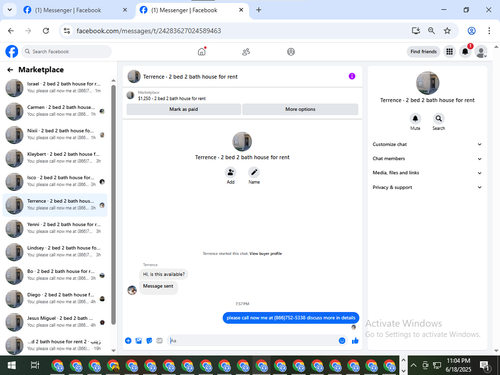Click the sent phone number message bubble
This screenshot has width=500, height=375.
pyautogui.click(x=291, y=318)
